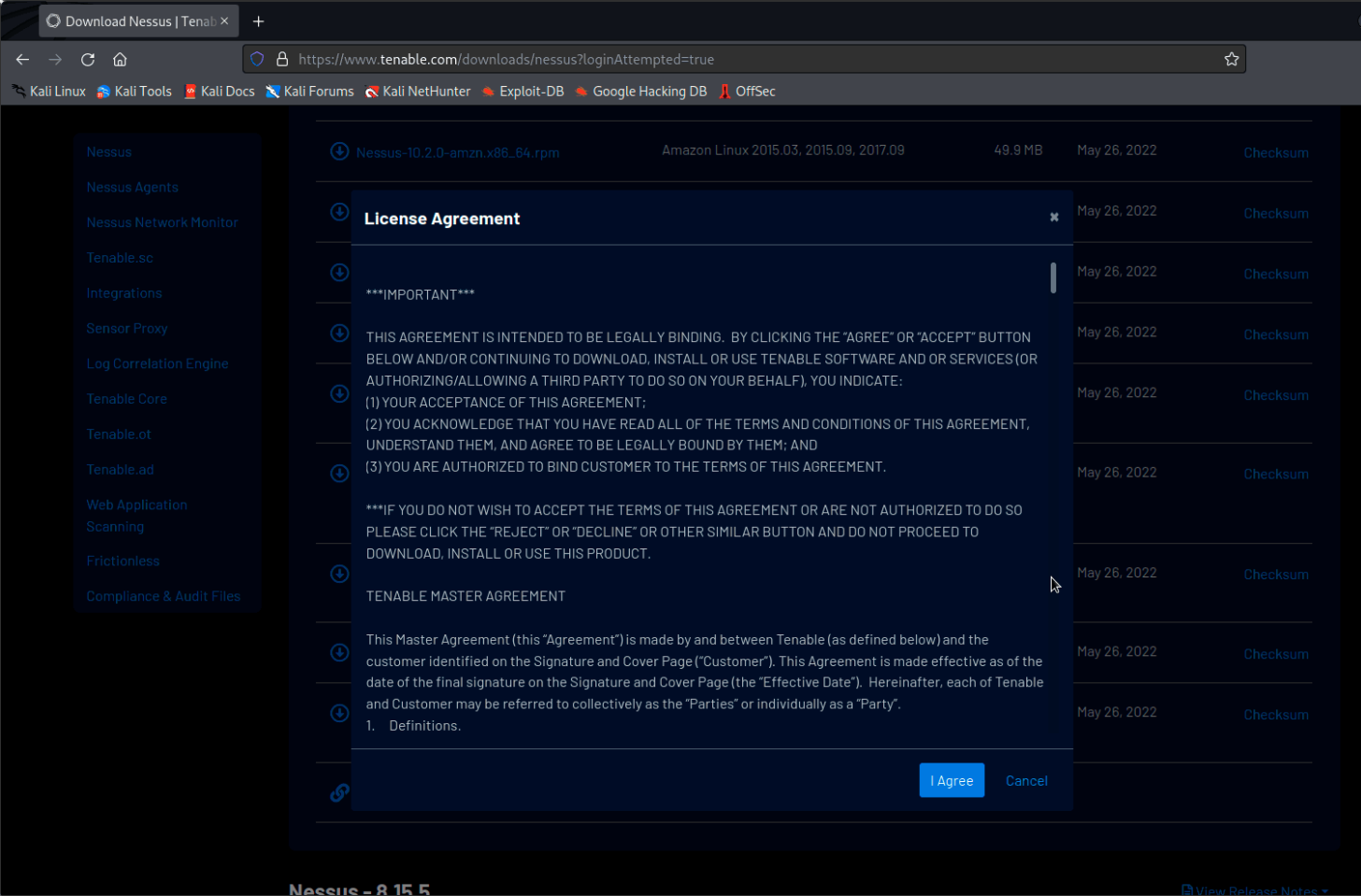Expand View Release Notes dropdown
Image resolution: width=1361 pixels, height=896 pixels.
point(1254,890)
